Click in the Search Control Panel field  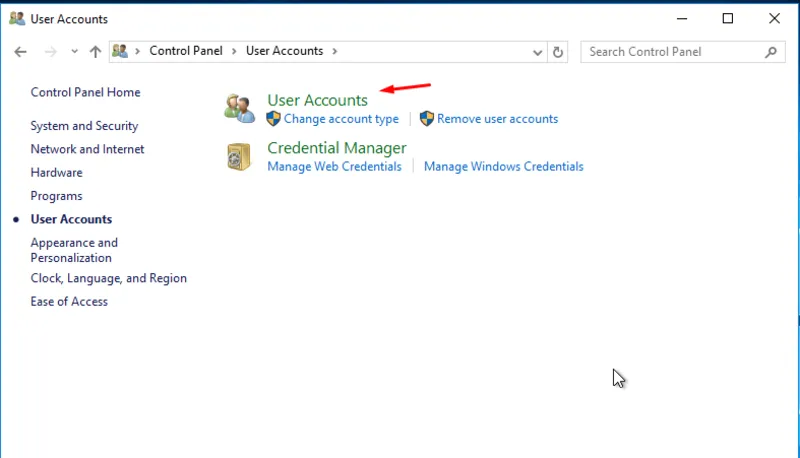click(x=670, y=52)
